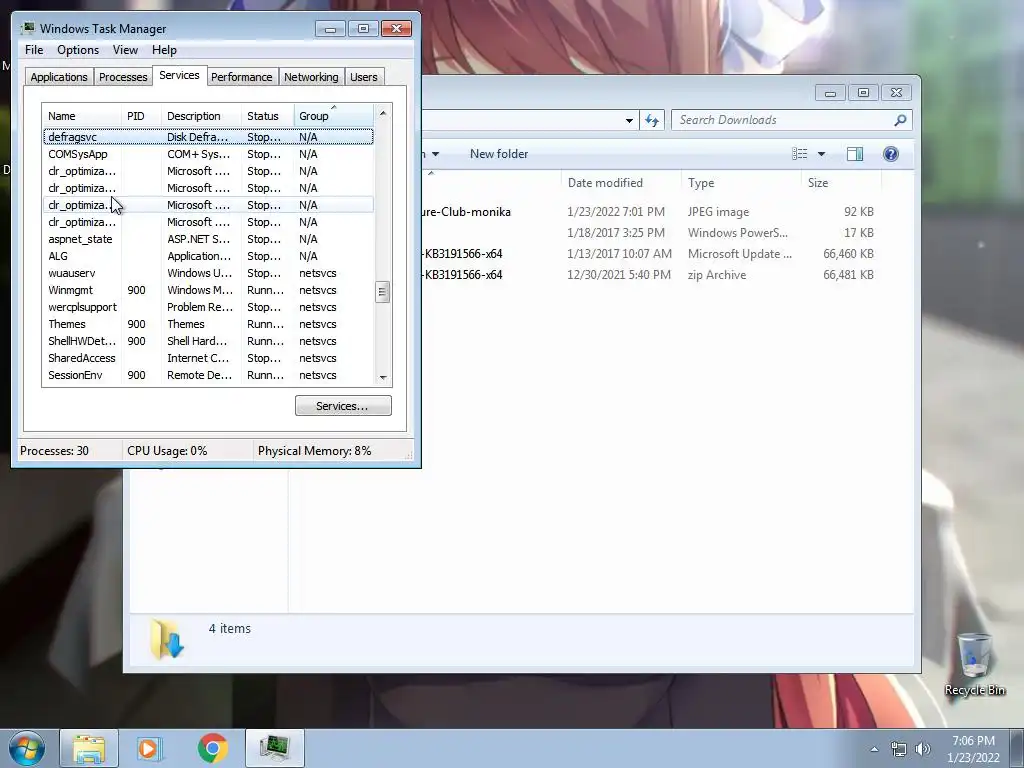The height and width of the screenshot is (768, 1024).
Task: Switch to the Networking tab
Action: point(311,77)
